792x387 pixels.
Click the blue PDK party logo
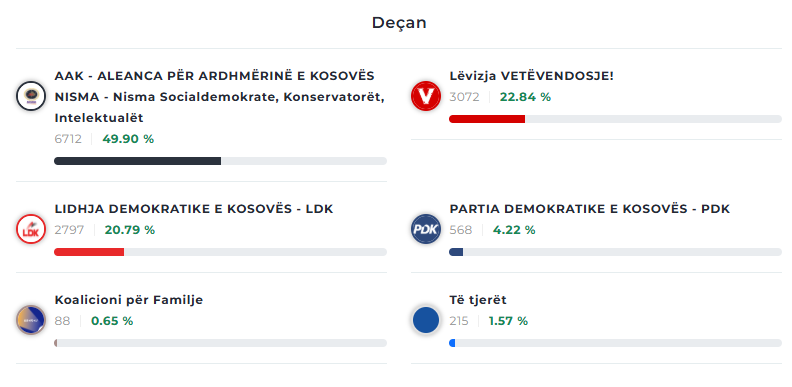(x=426, y=229)
